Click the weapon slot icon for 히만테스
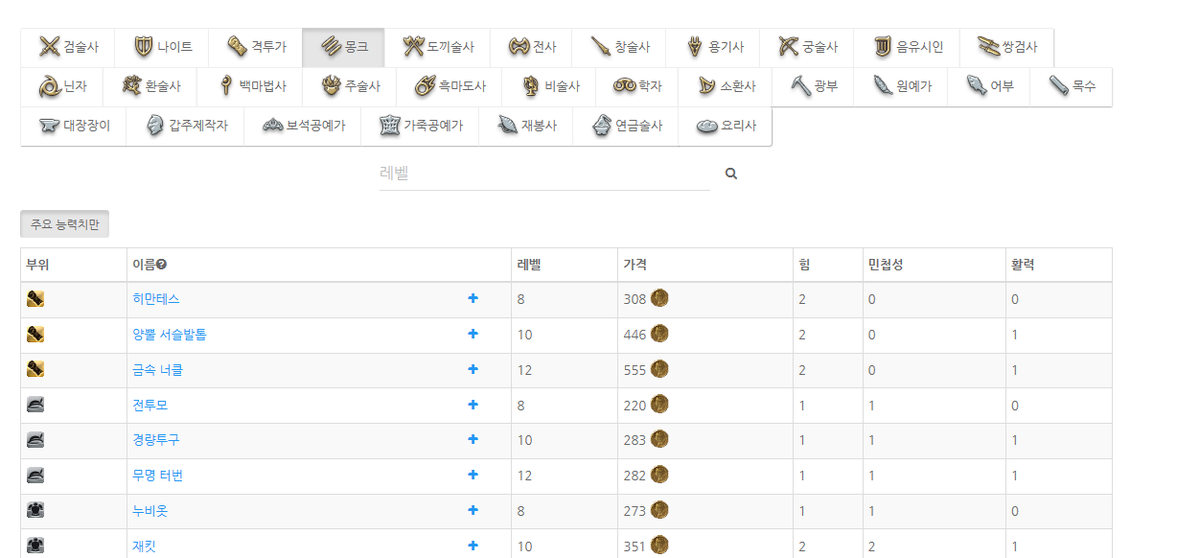 click(x=35, y=298)
